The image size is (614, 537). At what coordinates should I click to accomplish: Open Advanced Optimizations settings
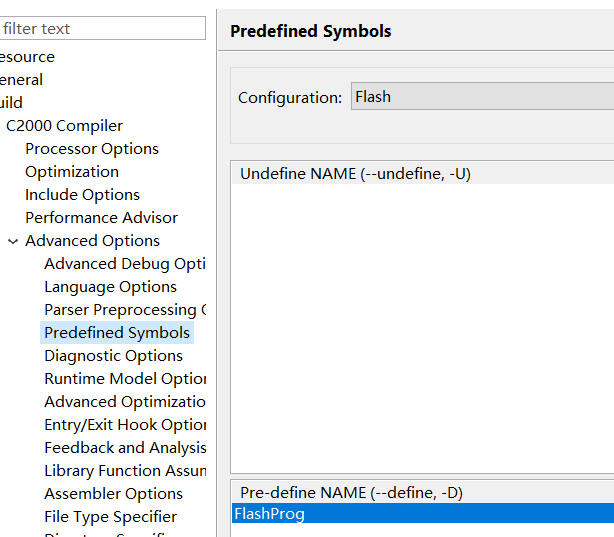tap(124, 402)
